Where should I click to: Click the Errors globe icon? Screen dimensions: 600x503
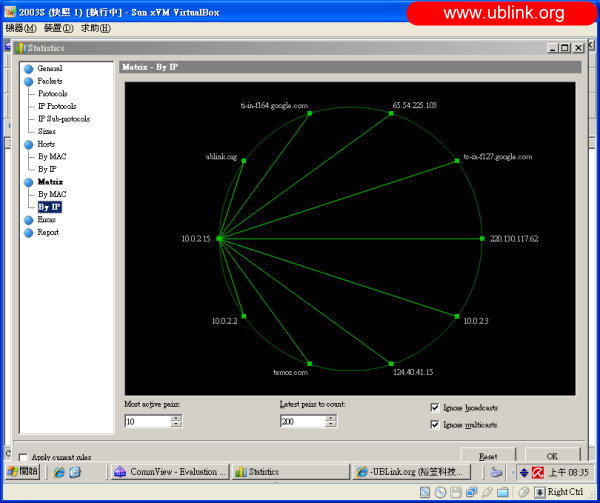pos(29,220)
